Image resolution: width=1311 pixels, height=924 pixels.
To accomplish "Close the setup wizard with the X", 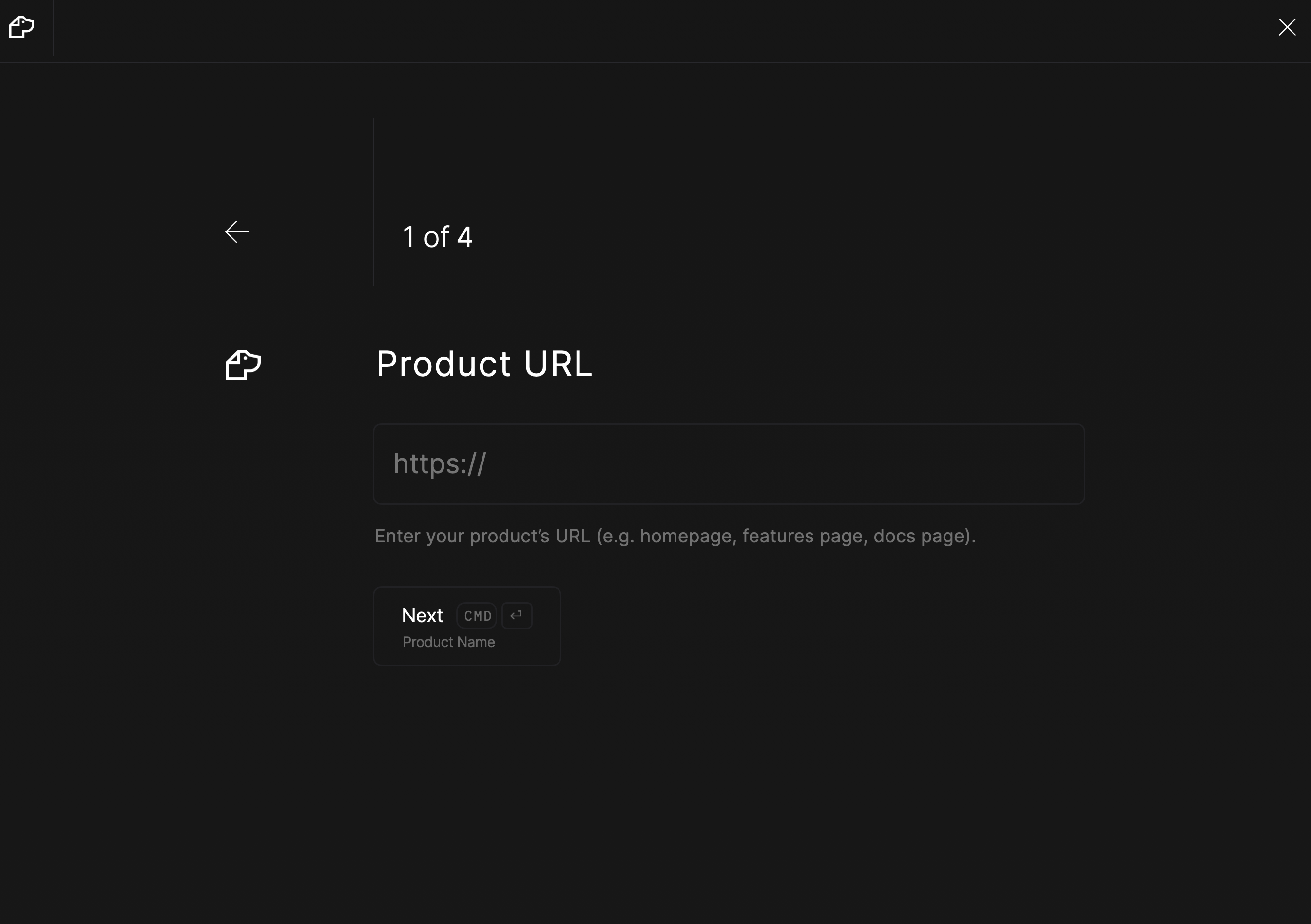I will [1287, 27].
